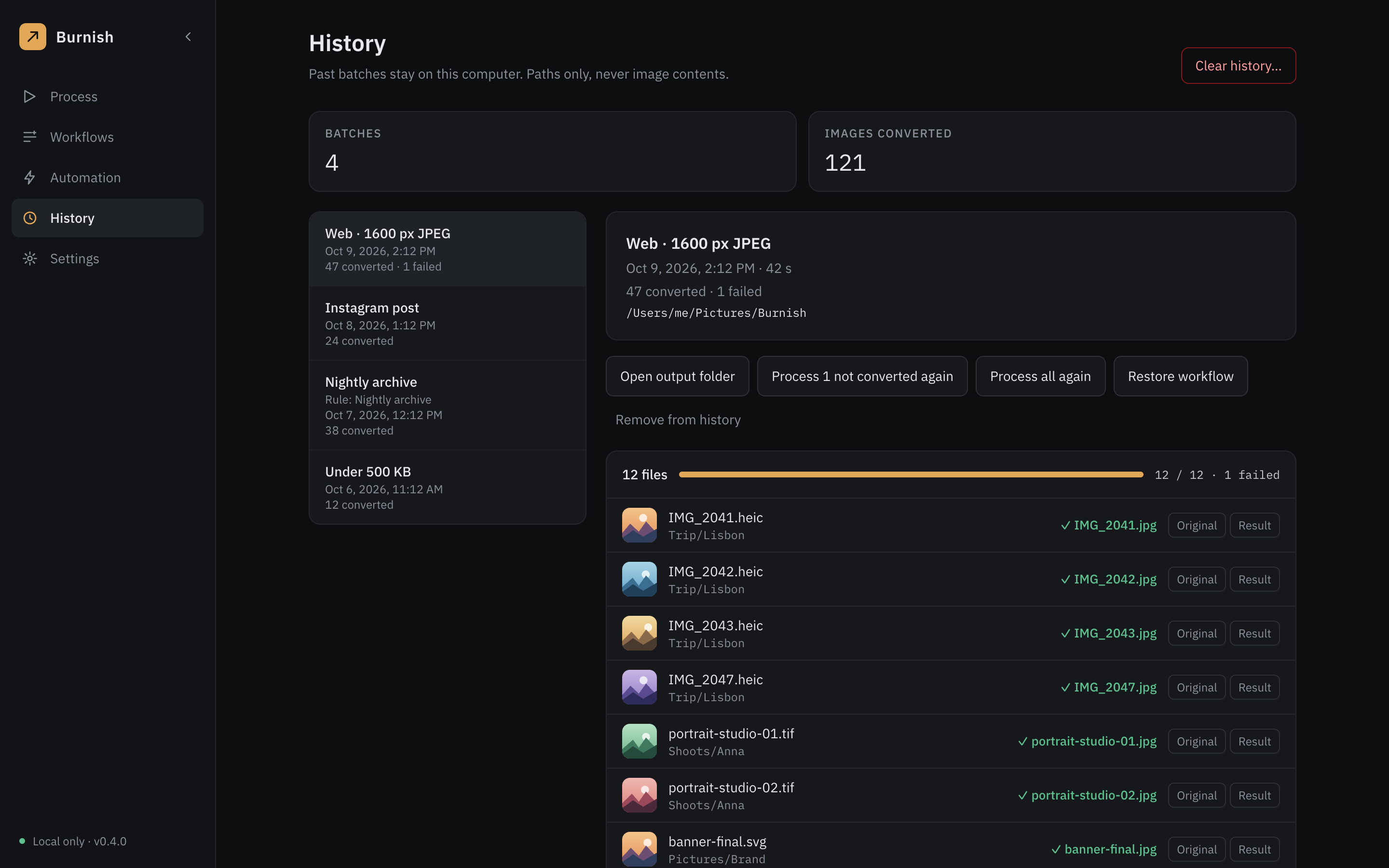This screenshot has height=868, width=1389.
Task: Click Restore workflow button
Action: tap(1180, 376)
